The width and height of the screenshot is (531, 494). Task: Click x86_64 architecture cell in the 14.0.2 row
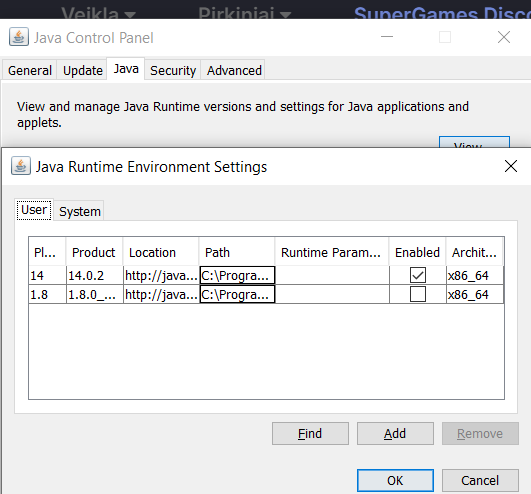click(475, 275)
